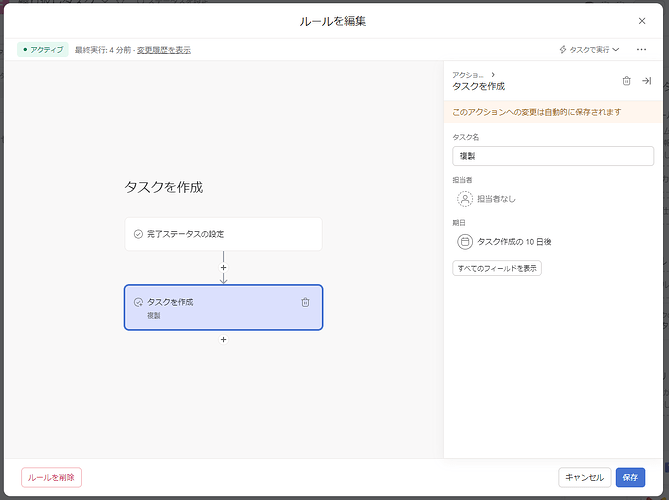This screenshot has height=500, width=669.
Task: Click the ルールを編集 dialog title
Action: pos(333,21)
